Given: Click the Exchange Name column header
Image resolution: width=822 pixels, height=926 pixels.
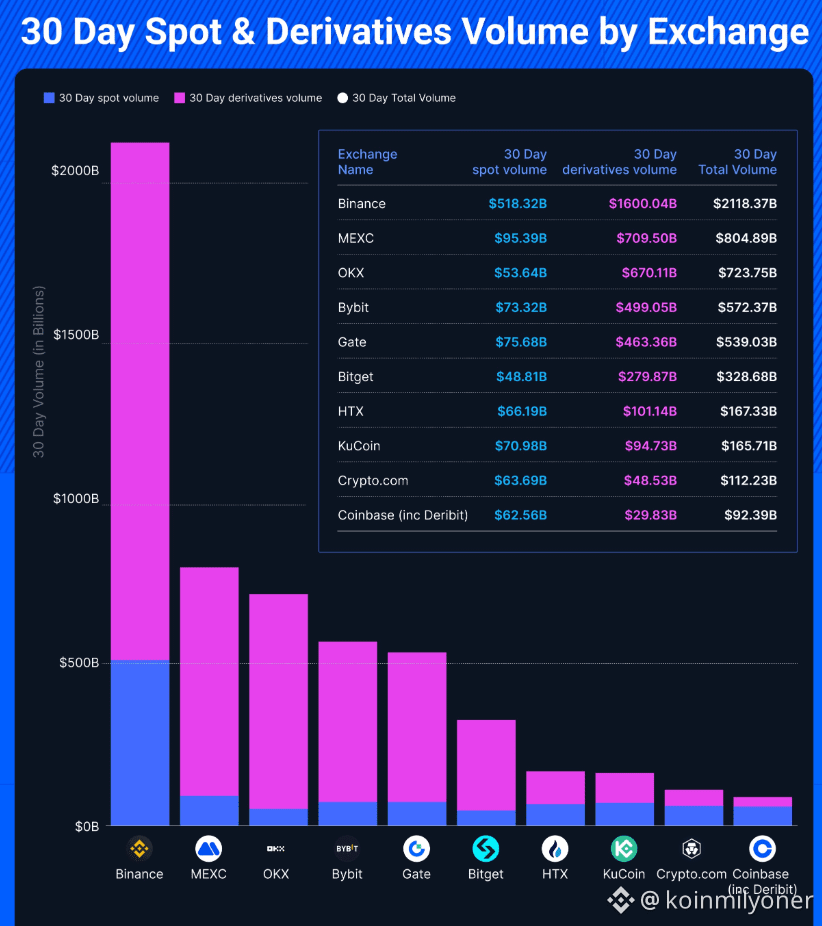Looking at the screenshot, I should tap(367, 162).
